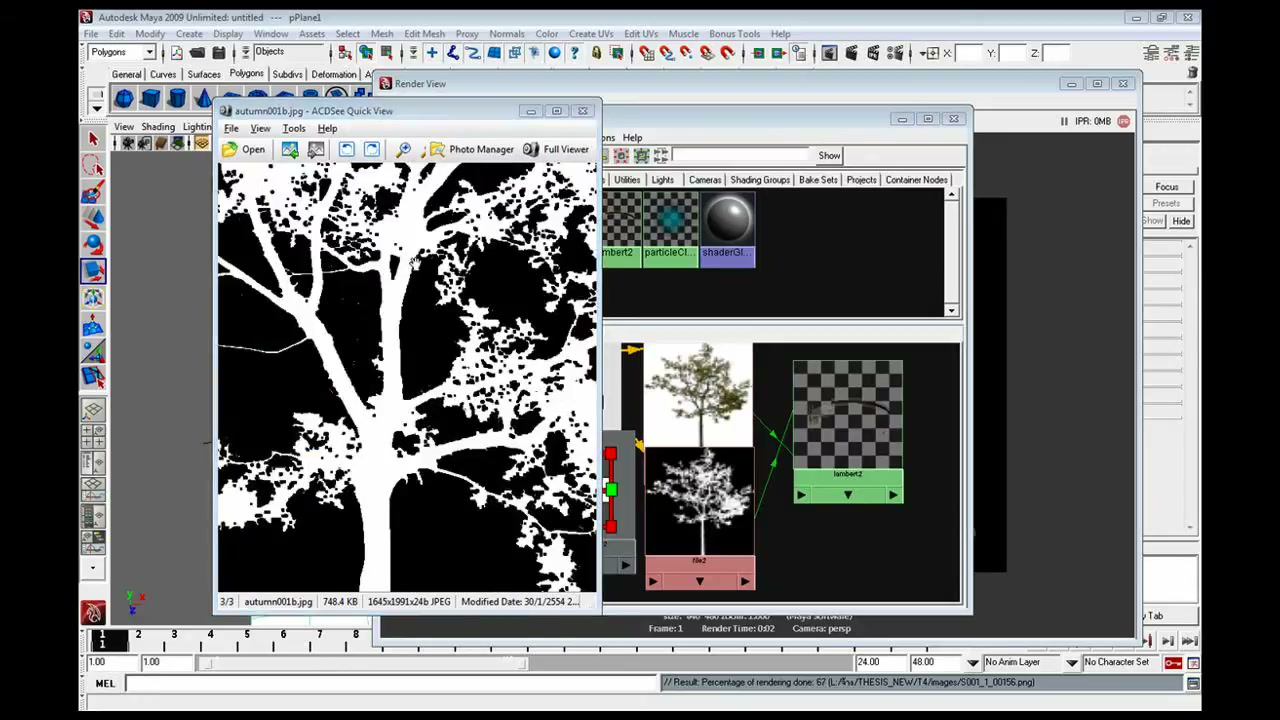This screenshot has height=720, width=1280.
Task: Open the Polygons menu set dropdown
Action: click(150, 53)
